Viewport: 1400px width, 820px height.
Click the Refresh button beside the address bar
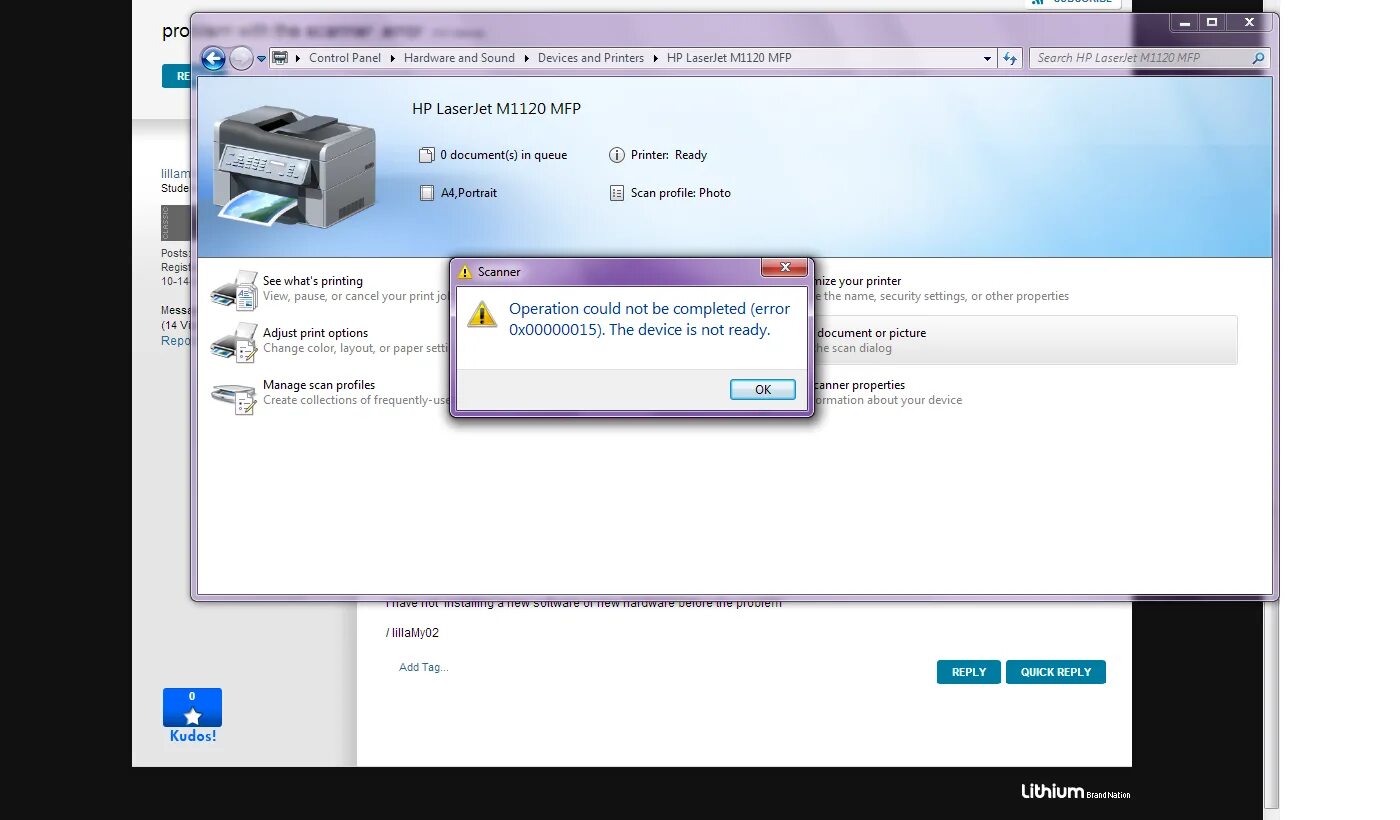(x=1010, y=58)
